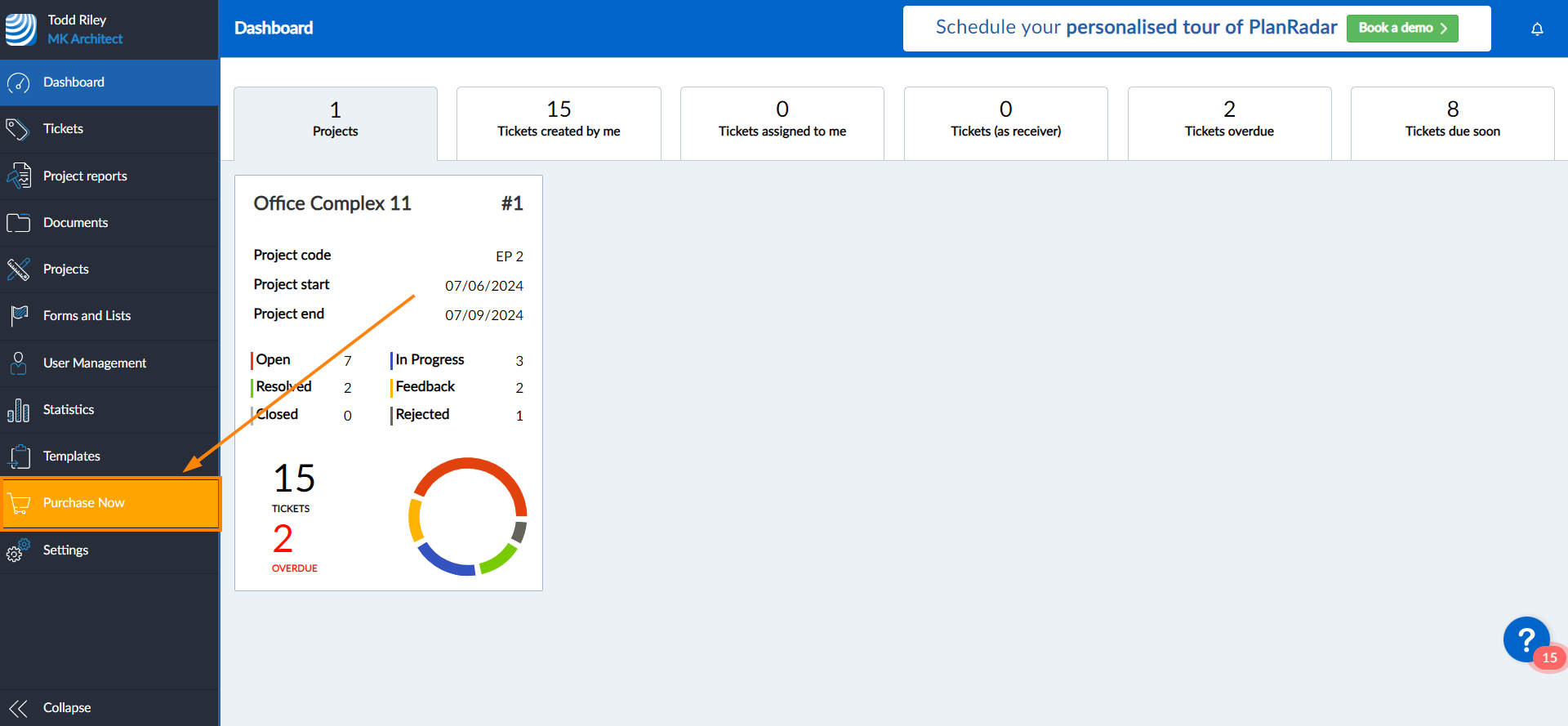Click the Settings gears icon
The width and height of the screenshot is (1568, 726).
point(18,550)
